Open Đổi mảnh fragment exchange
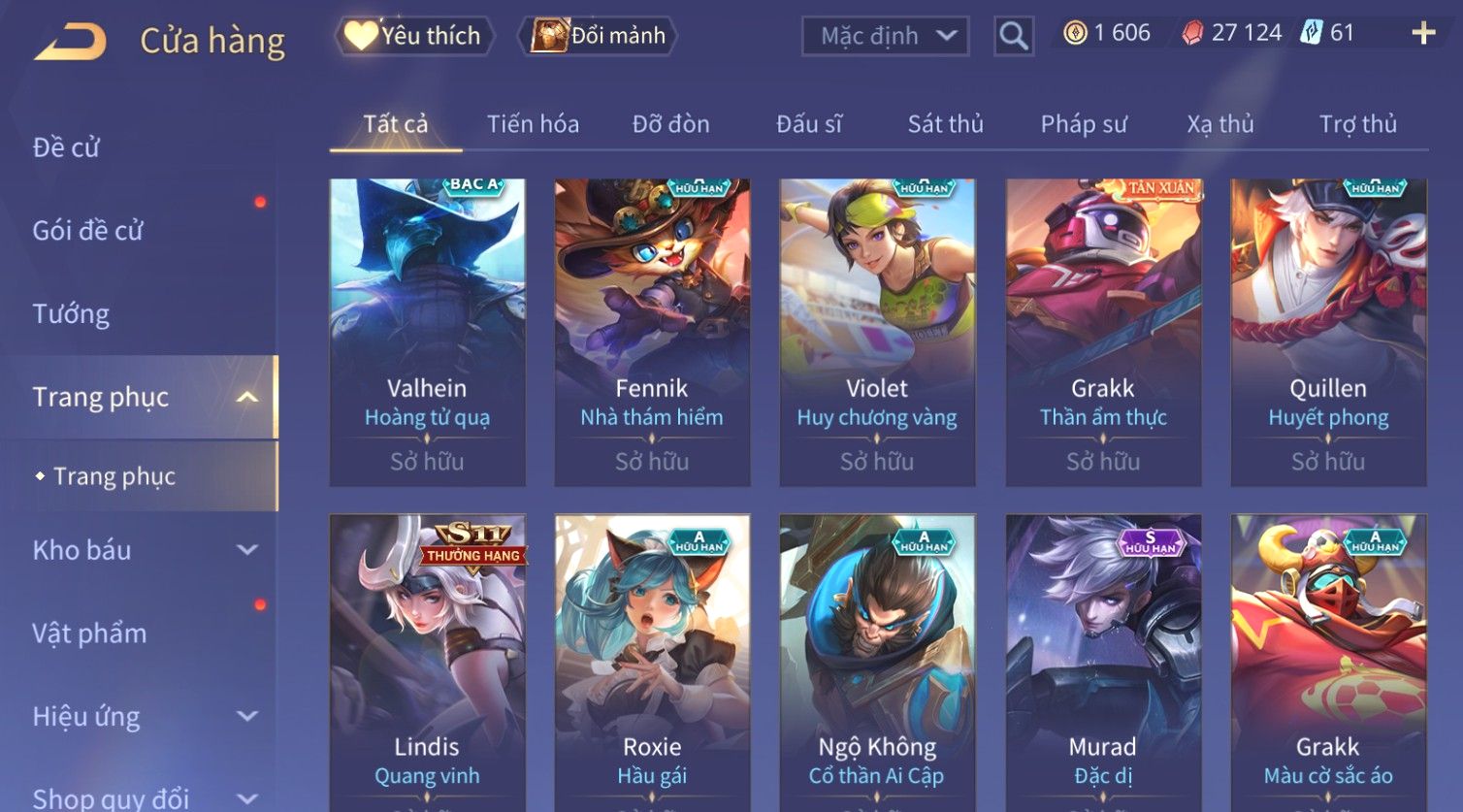Viewport: 1463px width, 812px height. coord(598,36)
